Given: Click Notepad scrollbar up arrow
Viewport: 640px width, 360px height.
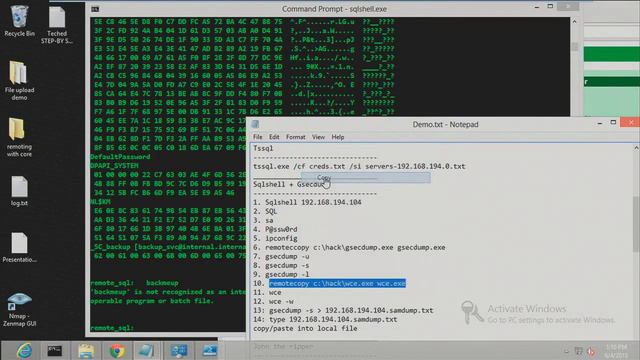Looking at the screenshot, I should click(636, 149).
